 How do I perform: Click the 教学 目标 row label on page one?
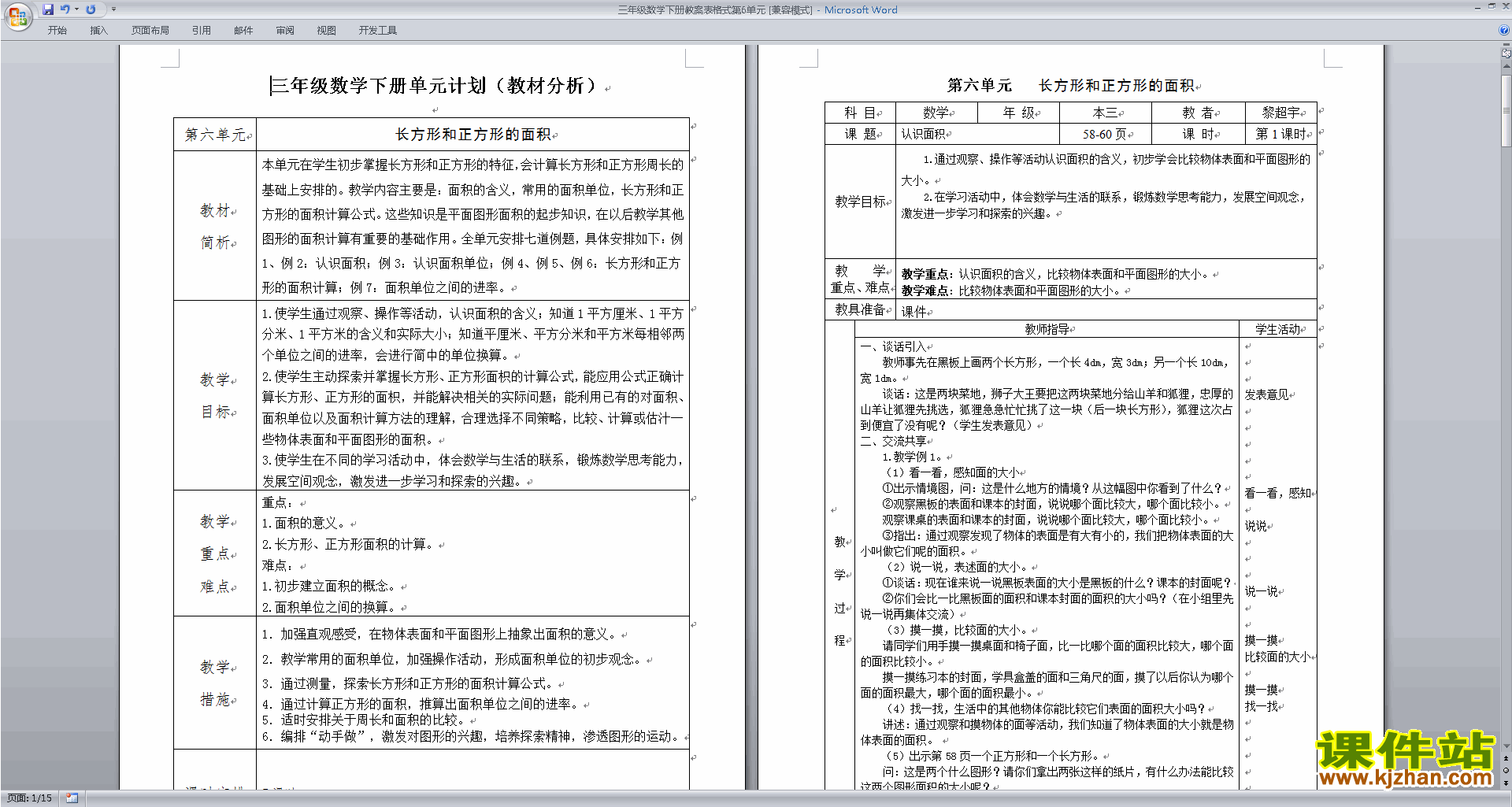coord(215,395)
